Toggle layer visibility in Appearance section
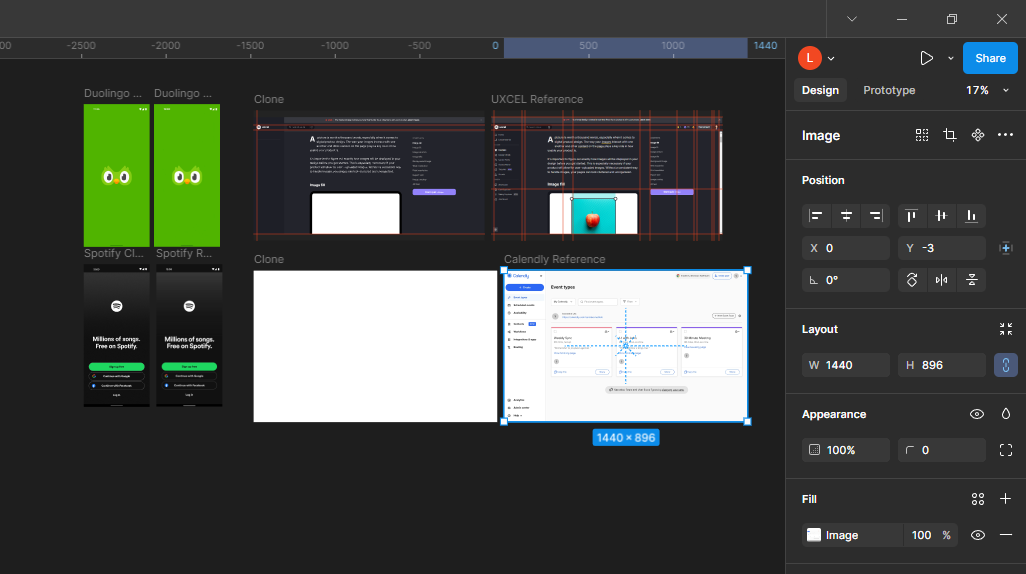 point(978,414)
